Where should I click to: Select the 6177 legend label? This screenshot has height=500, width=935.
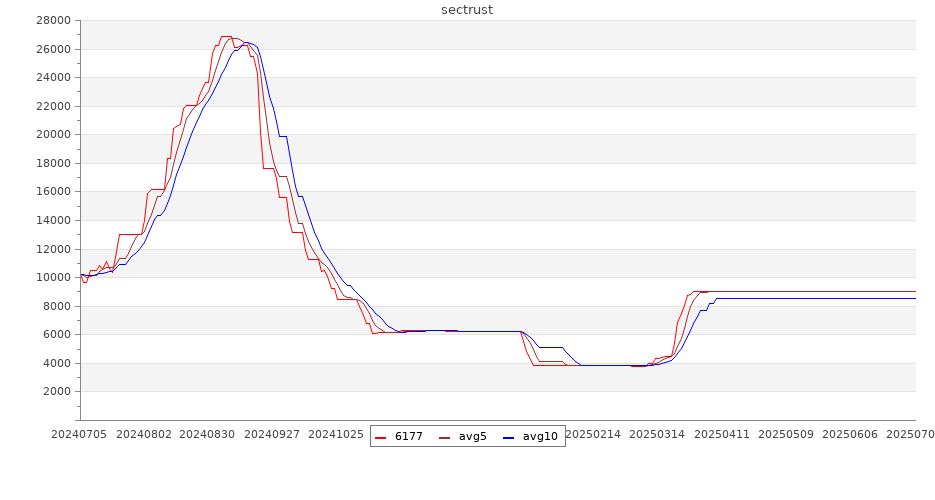coord(409,437)
